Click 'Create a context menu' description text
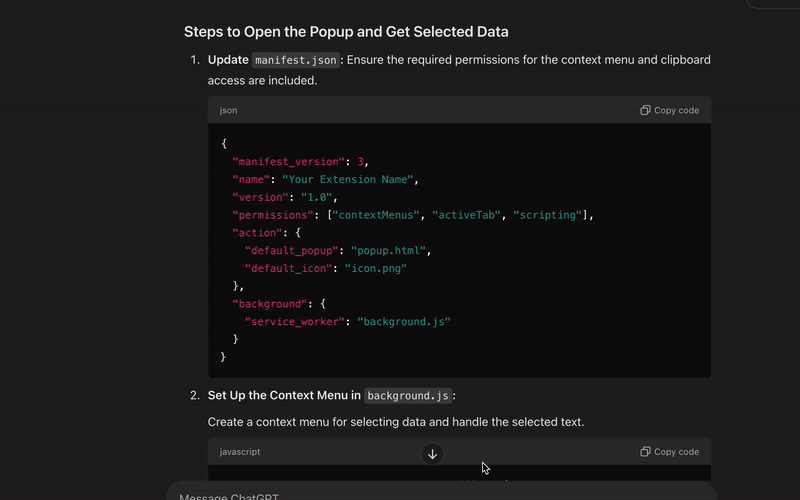The width and height of the screenshot is (800, 500). 395,422
